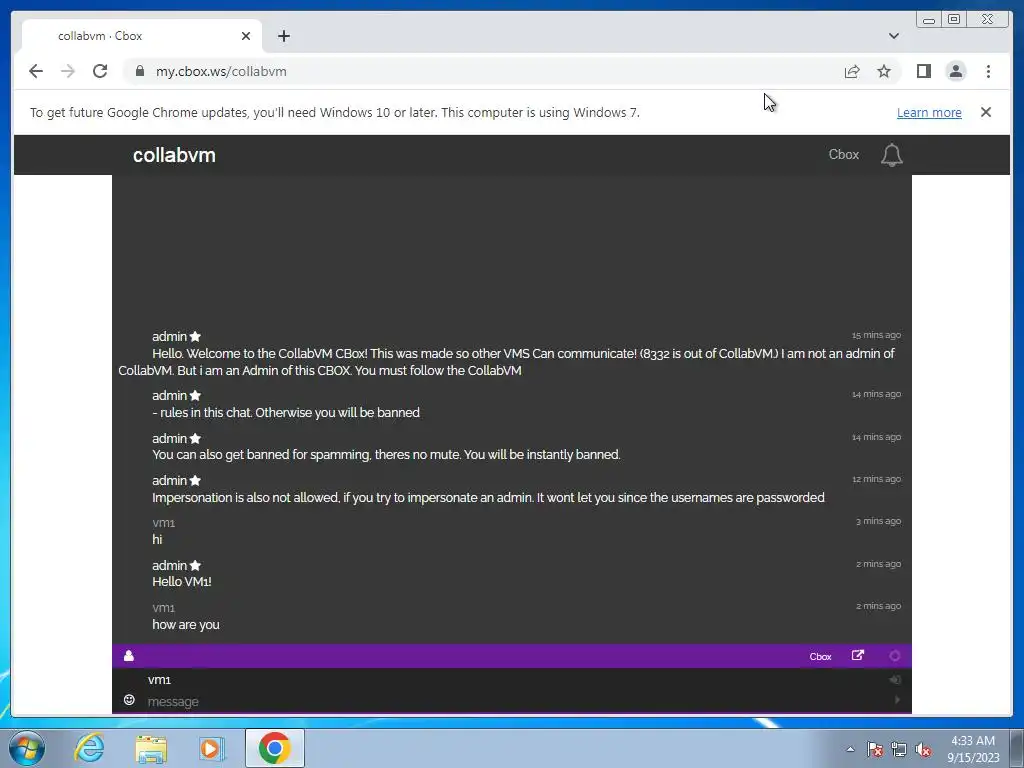Viewport: 1024px width, 768px height.
Task: Click the message 'how are you'
Action: [x=185, y=624]
